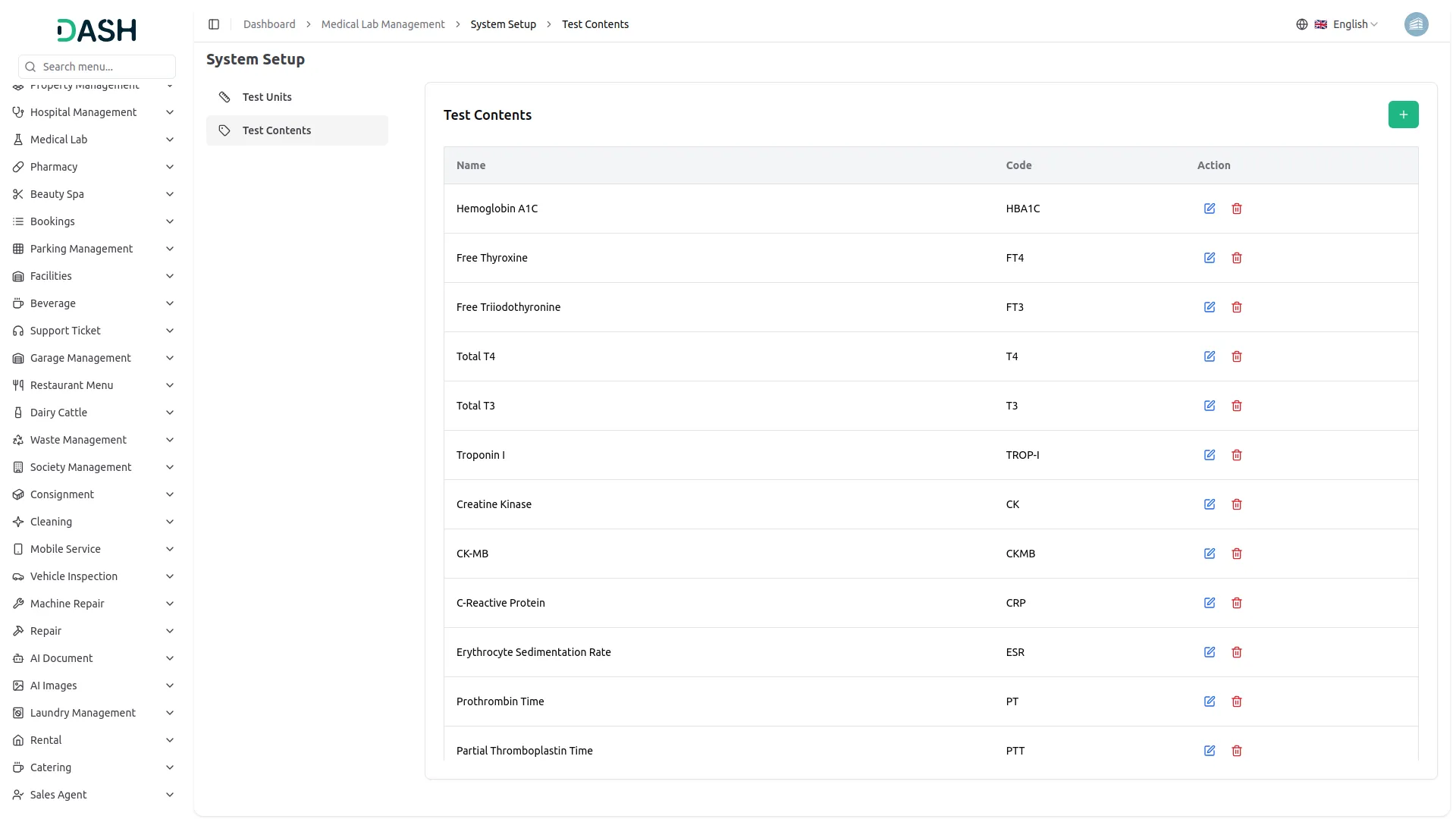Edit the Erythrocyte Sedimentation Rate row
The image size is (1456, 819).
tap(1210, 652)
